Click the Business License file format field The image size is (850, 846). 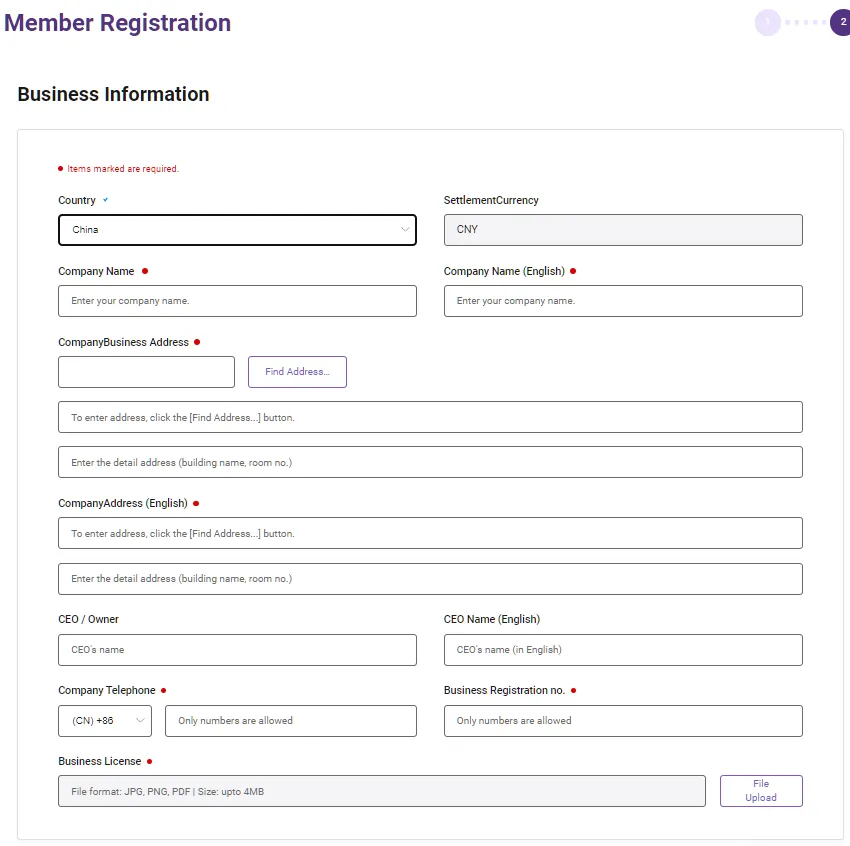tap(381, 791)
